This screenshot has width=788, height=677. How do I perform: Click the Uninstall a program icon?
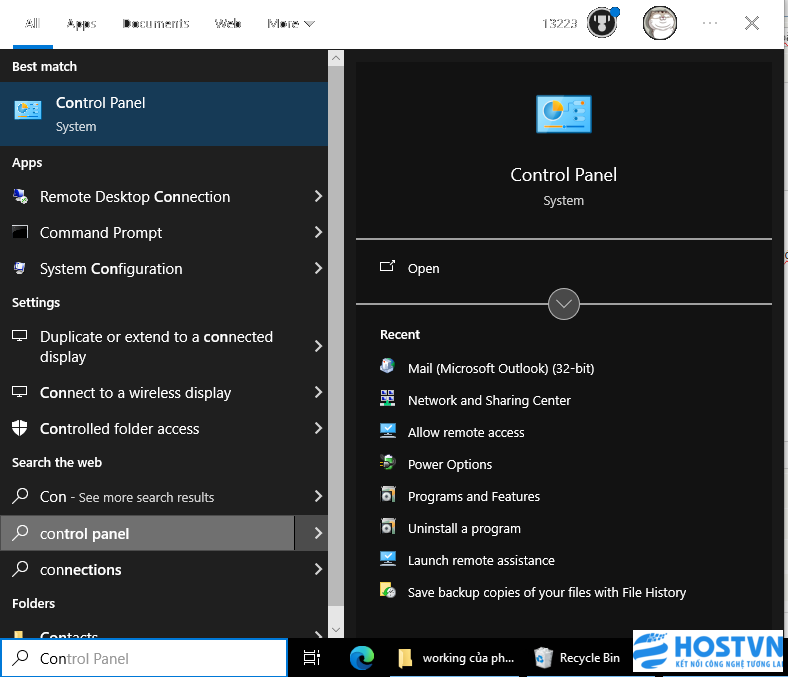pos(387,527)
